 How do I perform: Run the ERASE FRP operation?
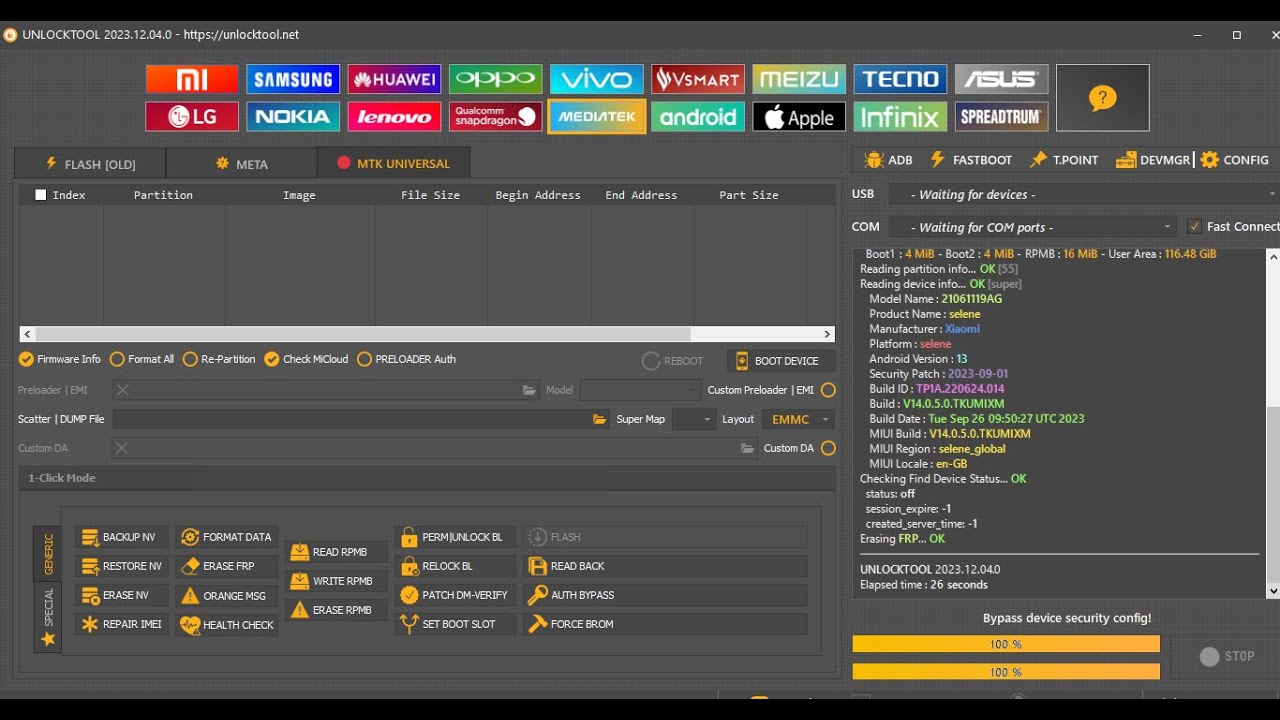click(x=226, y=566)
